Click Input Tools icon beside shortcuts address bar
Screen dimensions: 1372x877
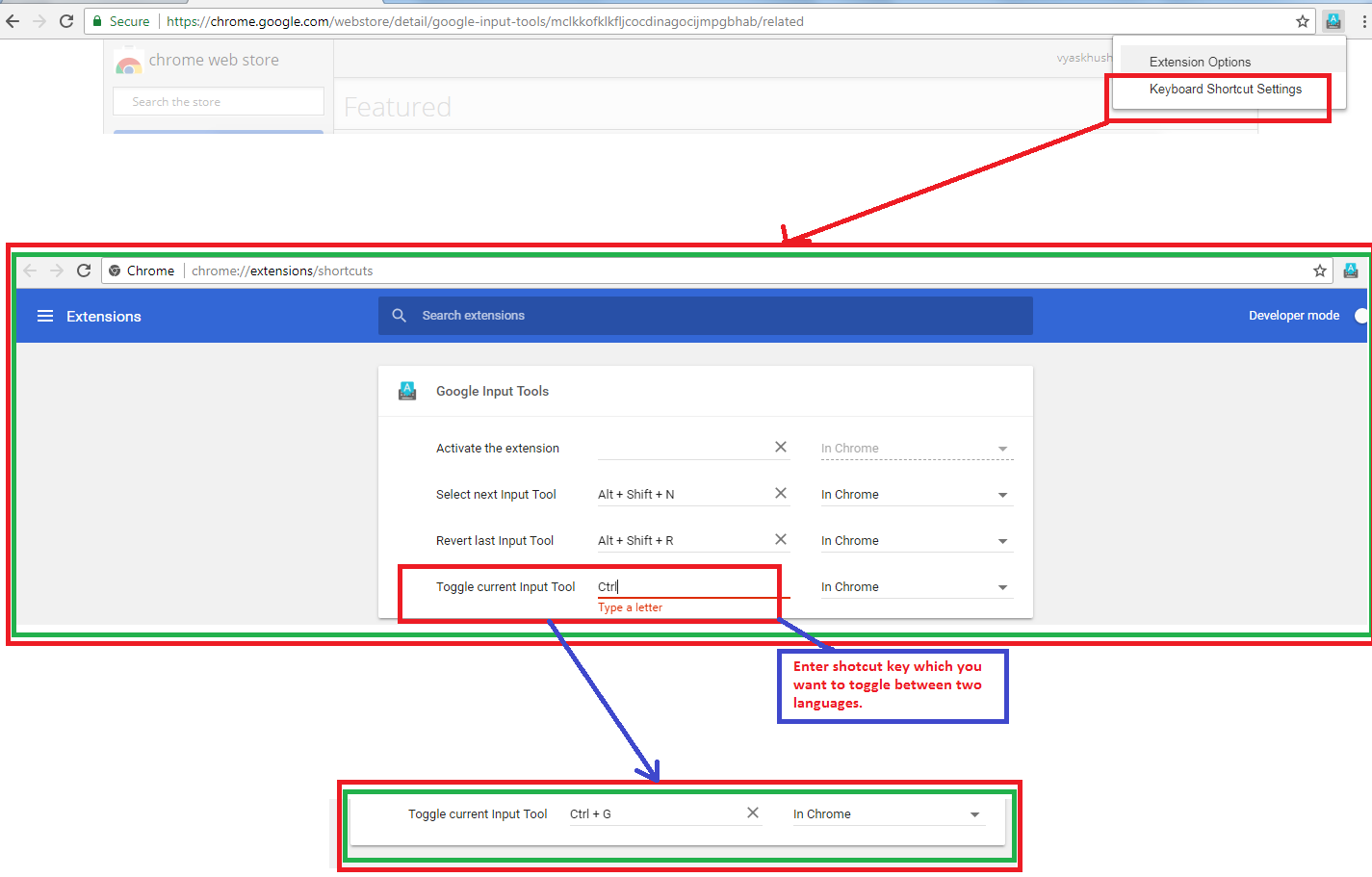pos(1351,271)
